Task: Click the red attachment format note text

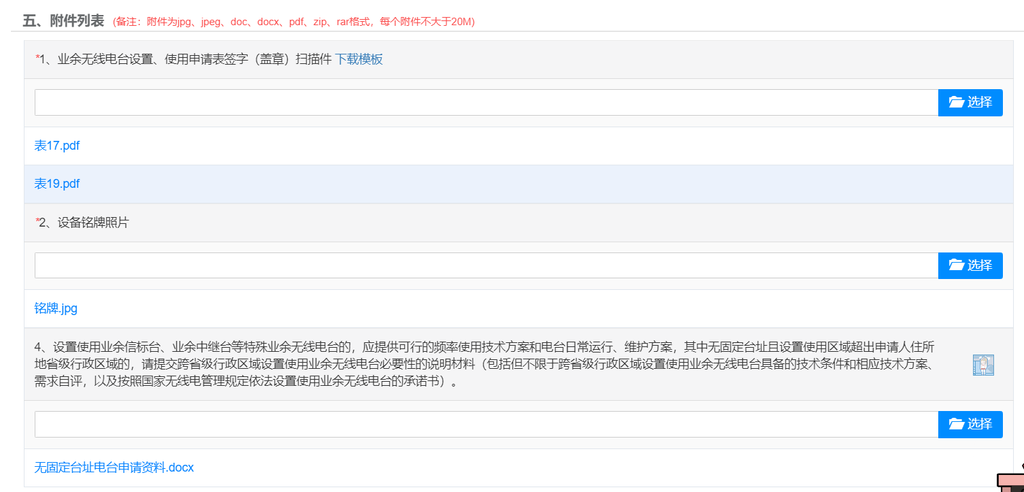Action: pyautogui.click(x=294, y=22)
